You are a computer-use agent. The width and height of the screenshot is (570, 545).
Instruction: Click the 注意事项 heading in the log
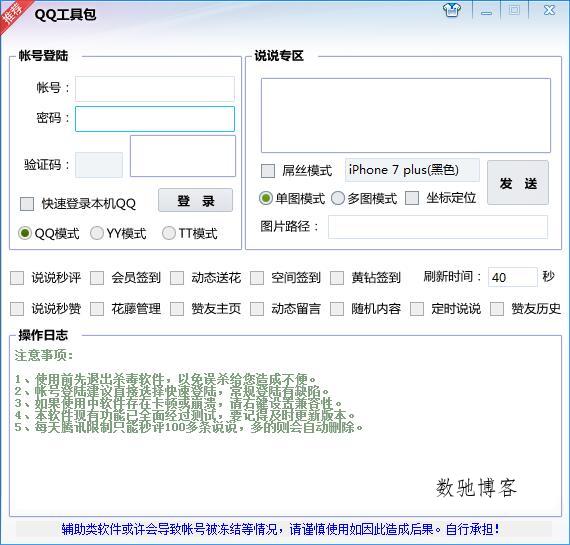click(44, 355)
